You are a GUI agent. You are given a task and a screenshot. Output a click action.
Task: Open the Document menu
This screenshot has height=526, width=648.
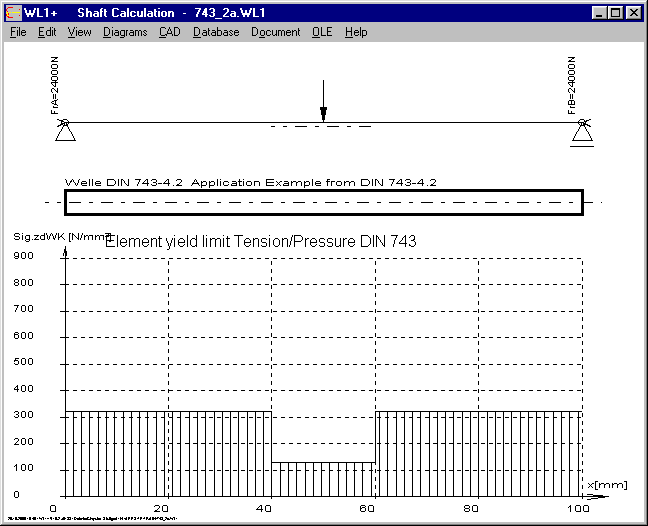click(x=275, y=32)
